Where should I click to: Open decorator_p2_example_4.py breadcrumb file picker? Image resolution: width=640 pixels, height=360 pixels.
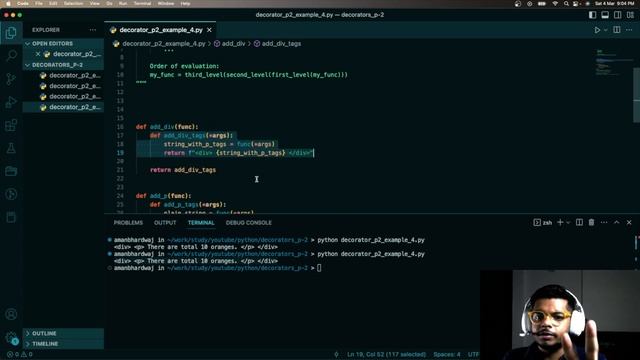point(159,44)
